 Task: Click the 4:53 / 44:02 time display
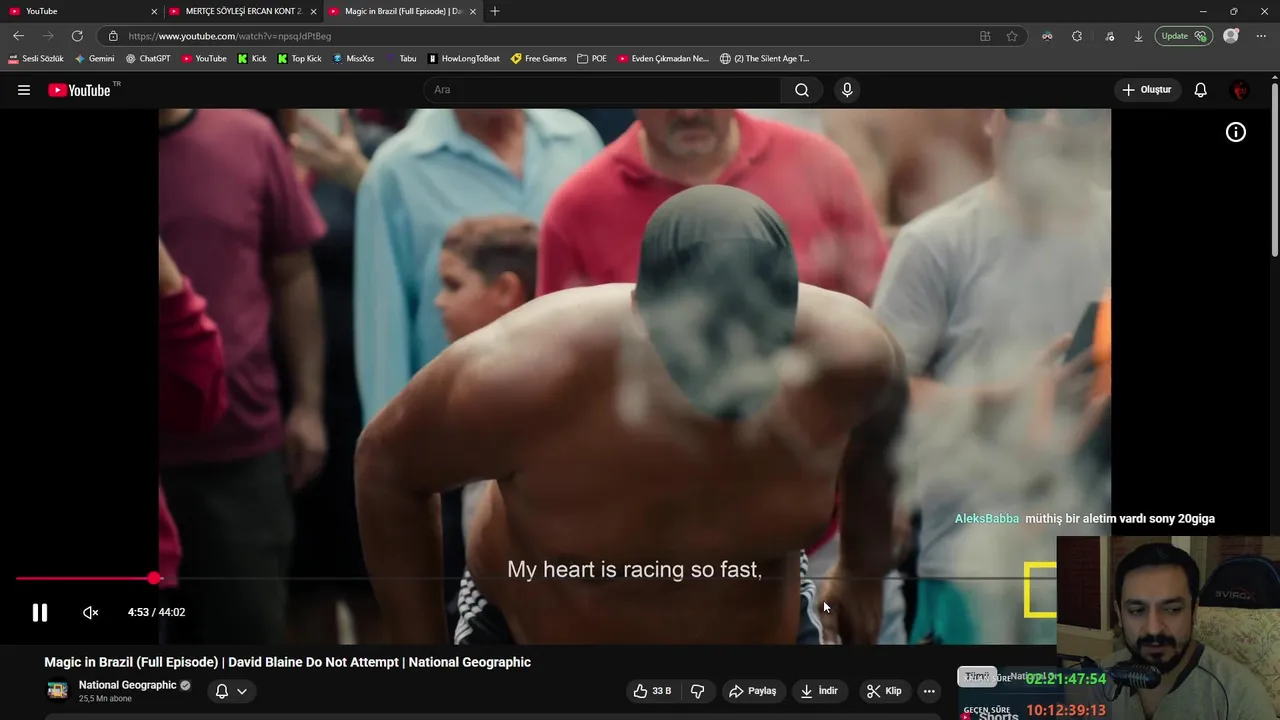click(x=156, y=612)
